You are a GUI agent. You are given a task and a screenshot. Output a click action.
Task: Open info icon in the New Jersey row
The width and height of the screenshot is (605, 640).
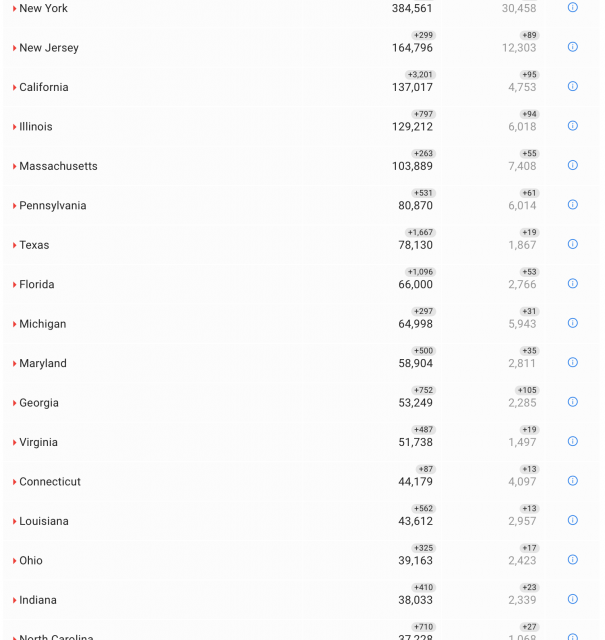(x=572, y=47)
